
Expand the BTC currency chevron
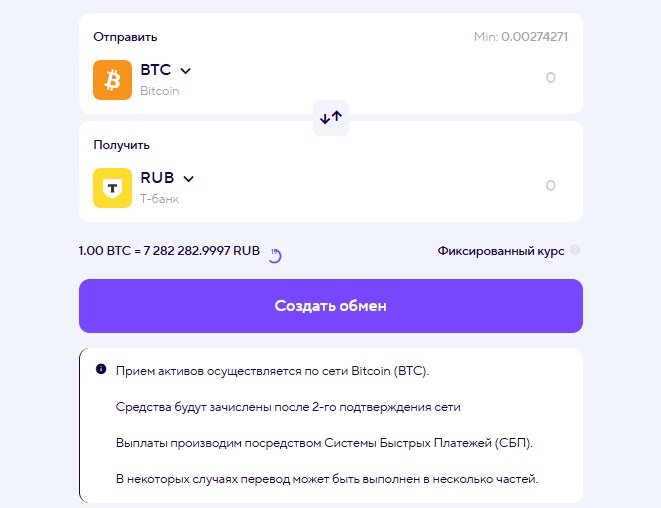click(185, 70)
